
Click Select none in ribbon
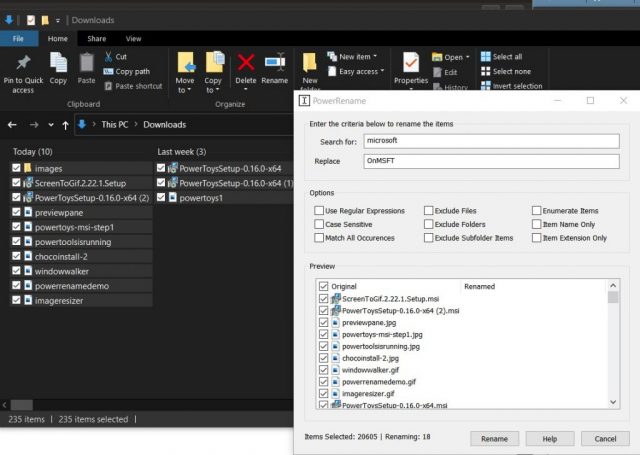coord(506,71)
